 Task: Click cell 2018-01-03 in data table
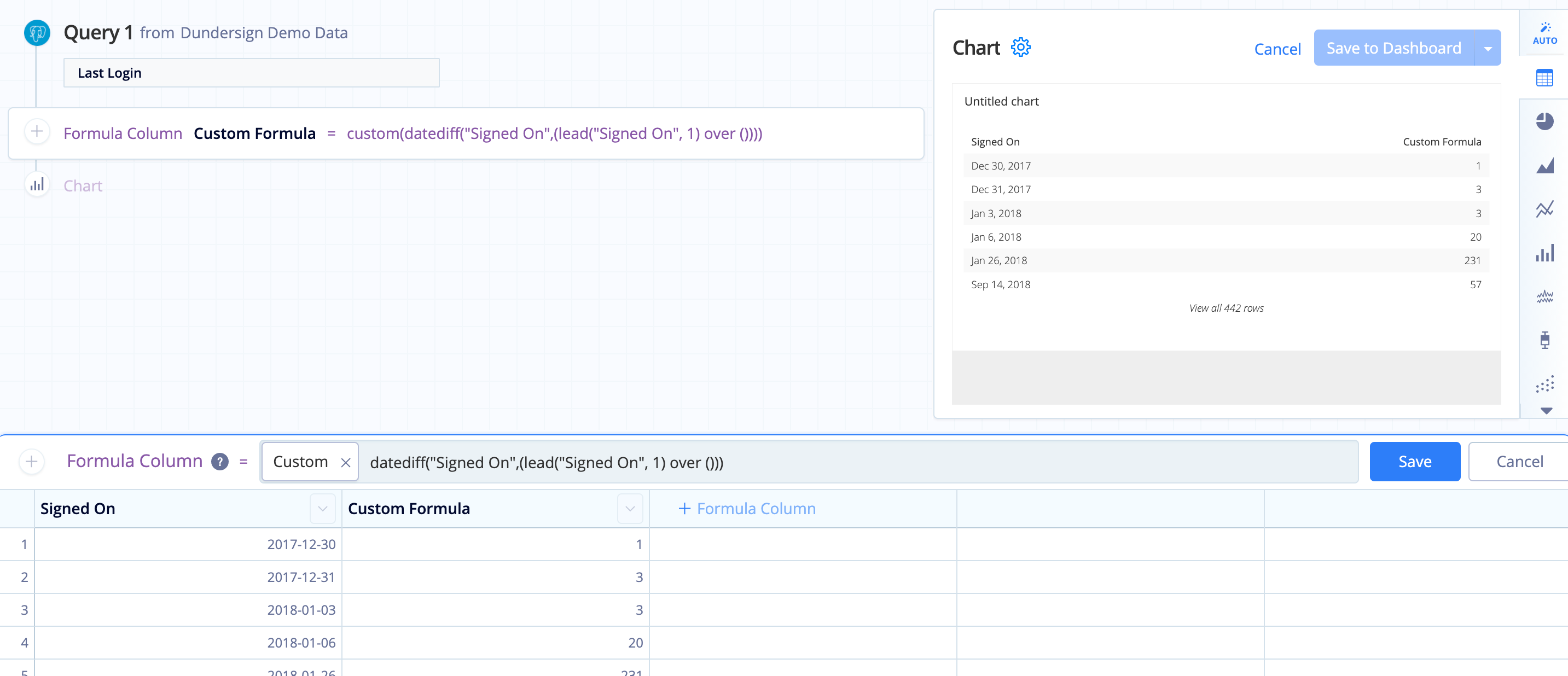[x=188, y=610]
